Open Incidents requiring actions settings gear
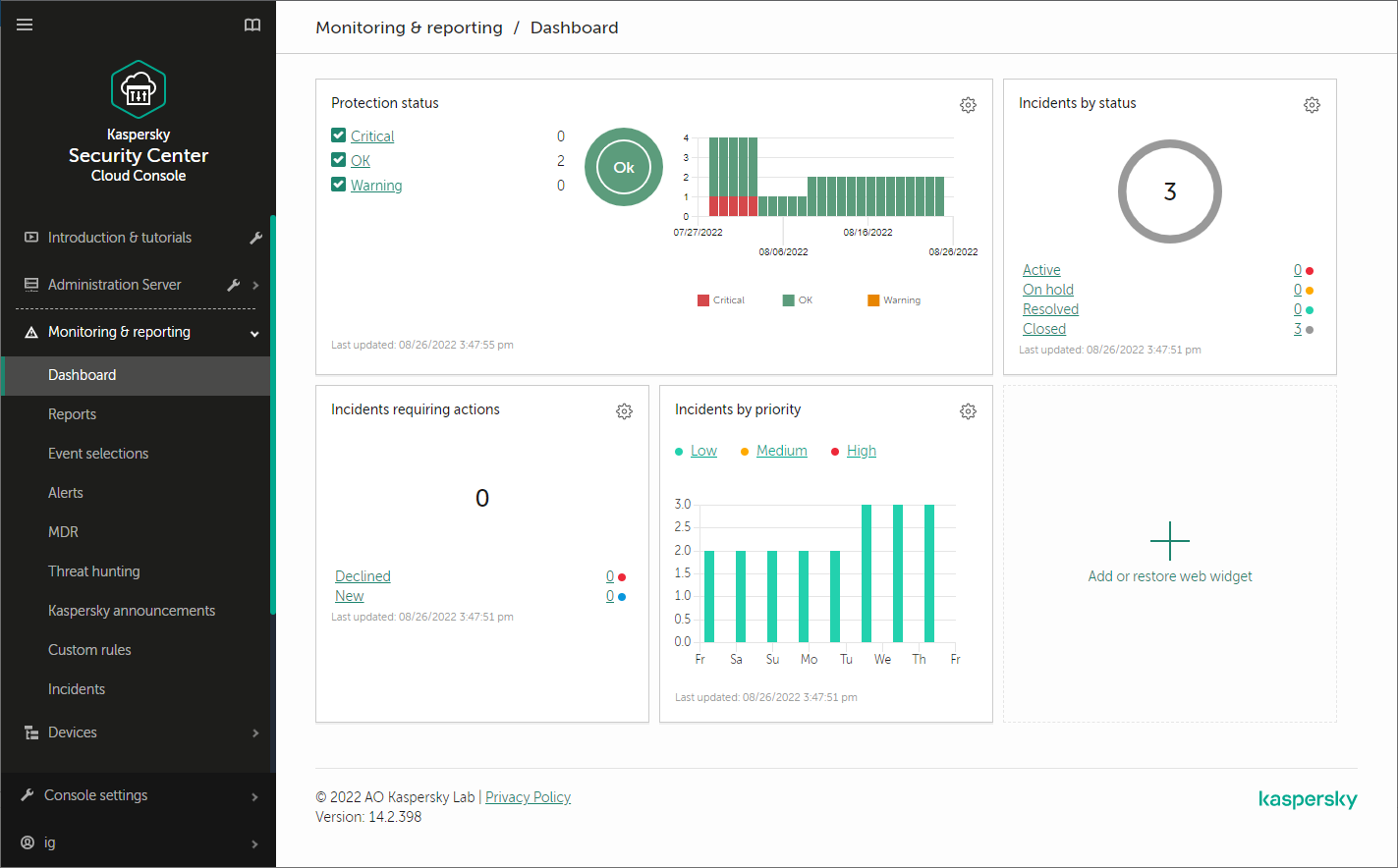The width and height of the screenshot is (1398, 868). pos(624,411)
